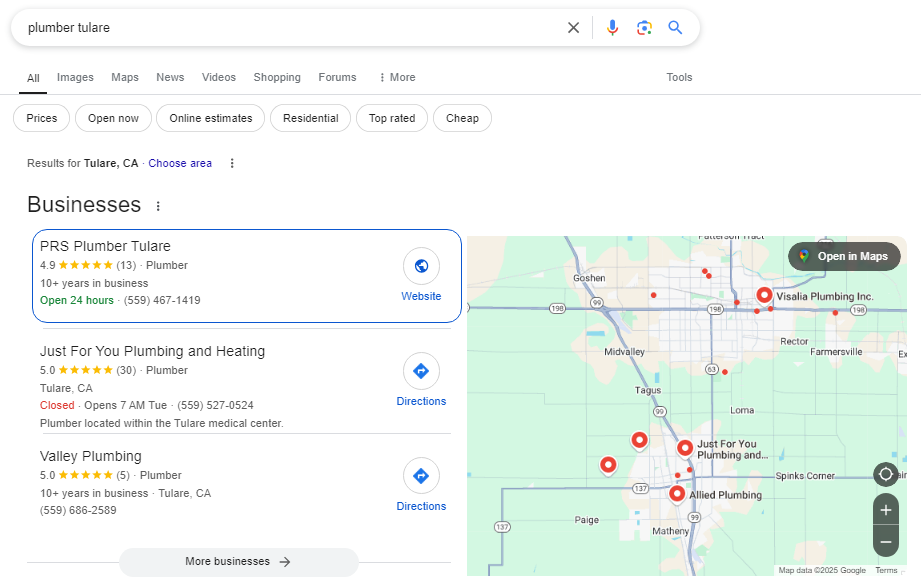Click the More businesses button

pyautogui.click(x=238, y=562)
